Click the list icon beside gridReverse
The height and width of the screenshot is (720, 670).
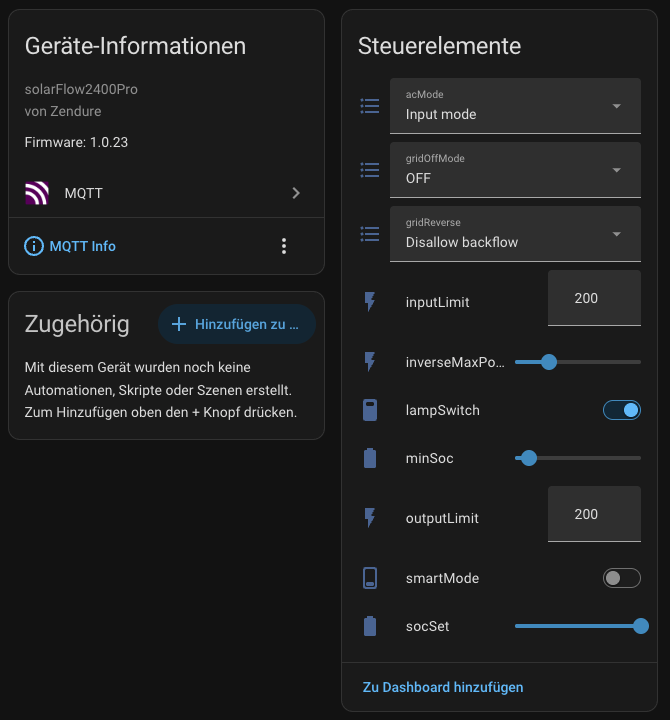pyautogui.click(x=370, y=234)
